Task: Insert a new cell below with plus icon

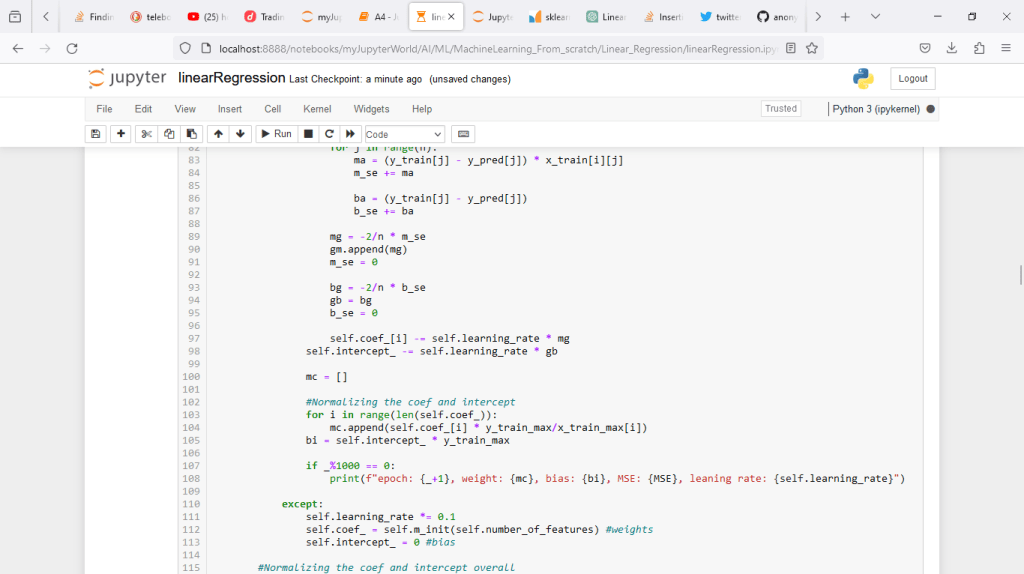Action: pos(121,134)
